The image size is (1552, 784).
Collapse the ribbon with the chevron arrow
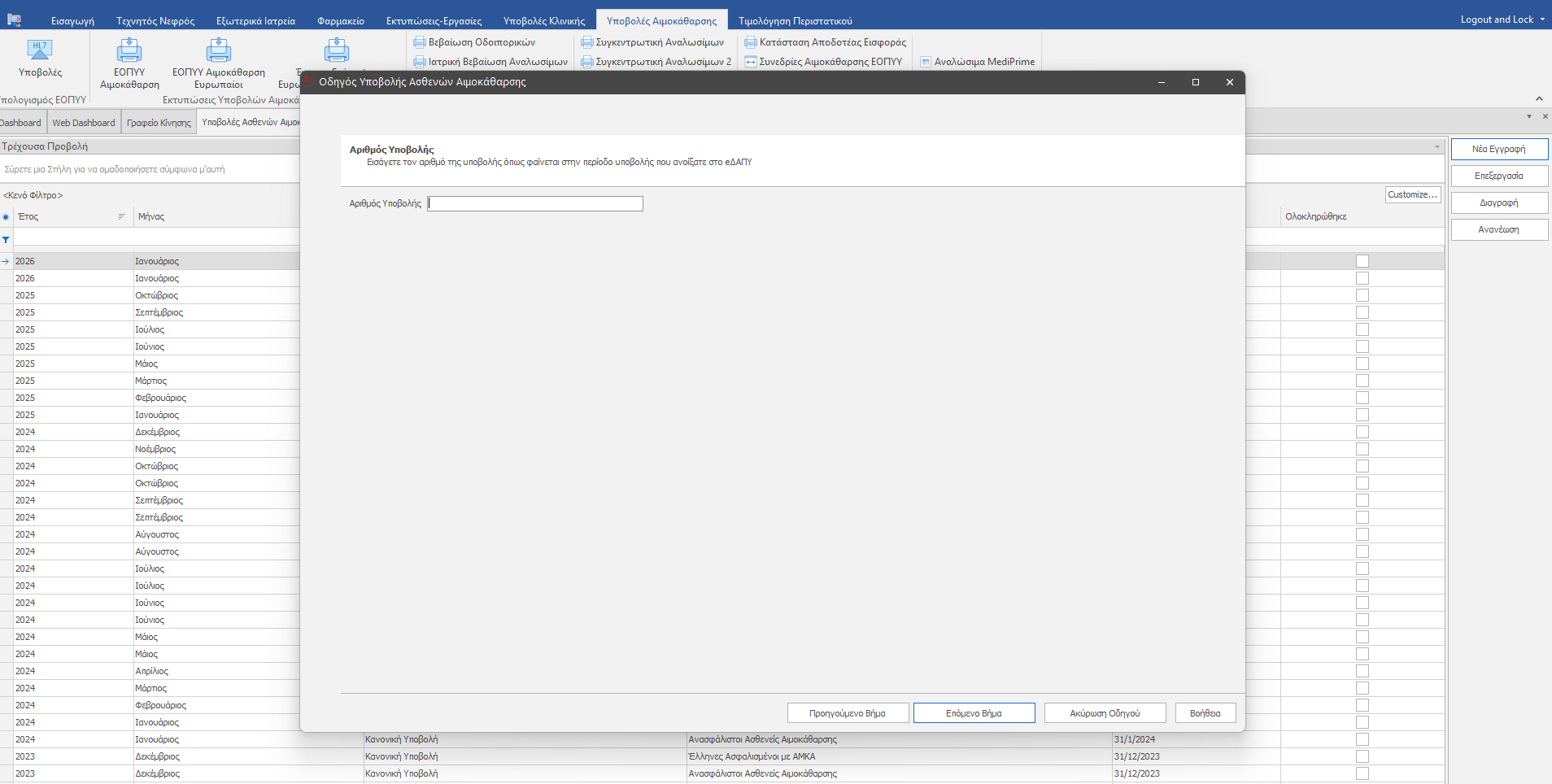[1539, 99]
